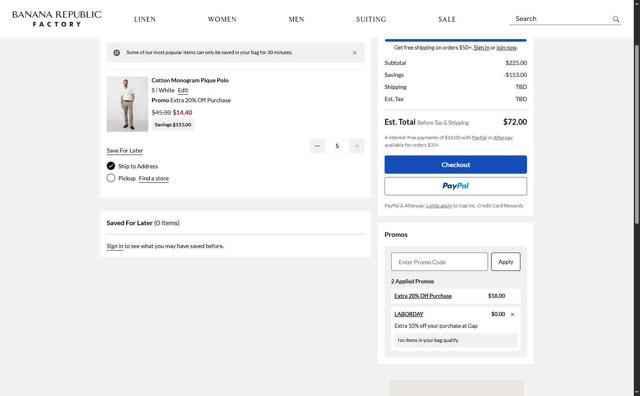Screen dimensions: 640x396
Task: Open LABORDAY promo details link
Action: (409, 314)
